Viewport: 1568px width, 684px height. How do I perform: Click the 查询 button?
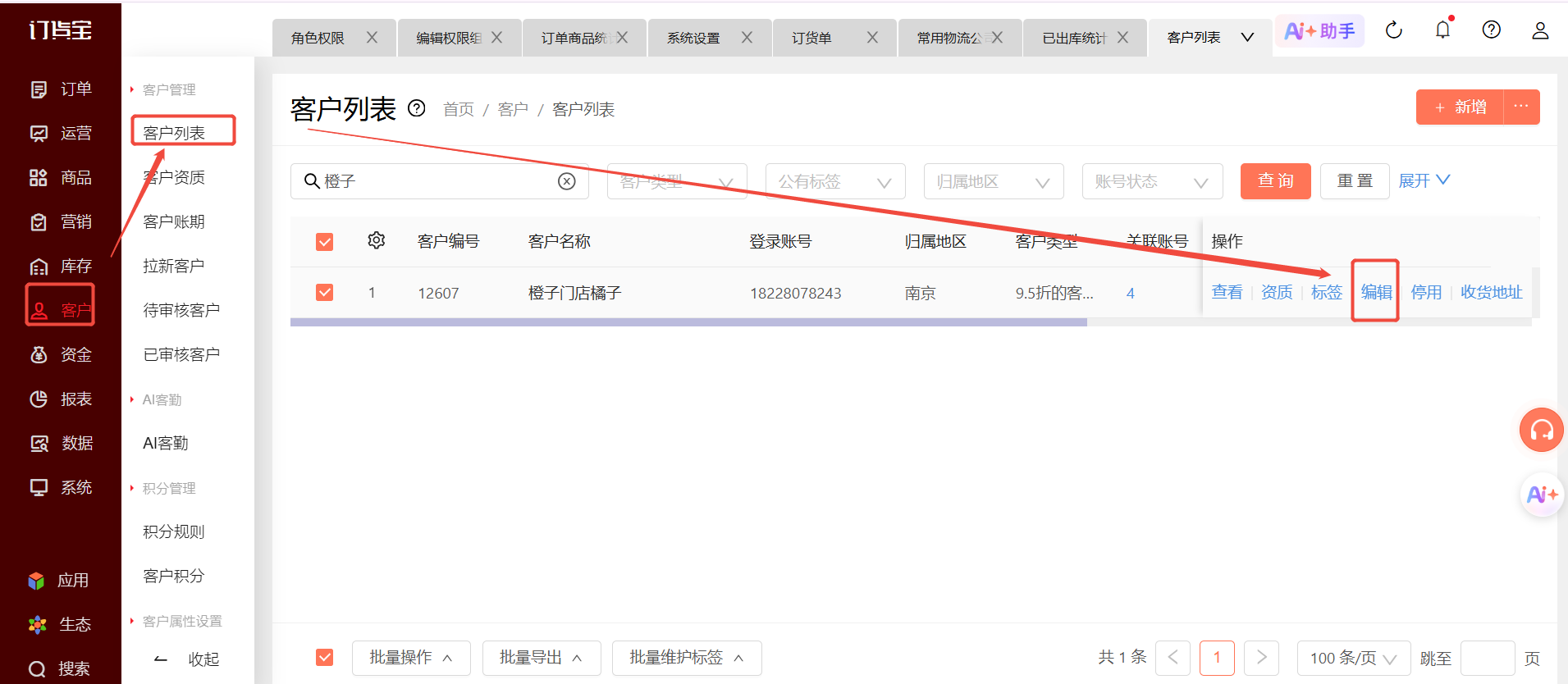1275,180
